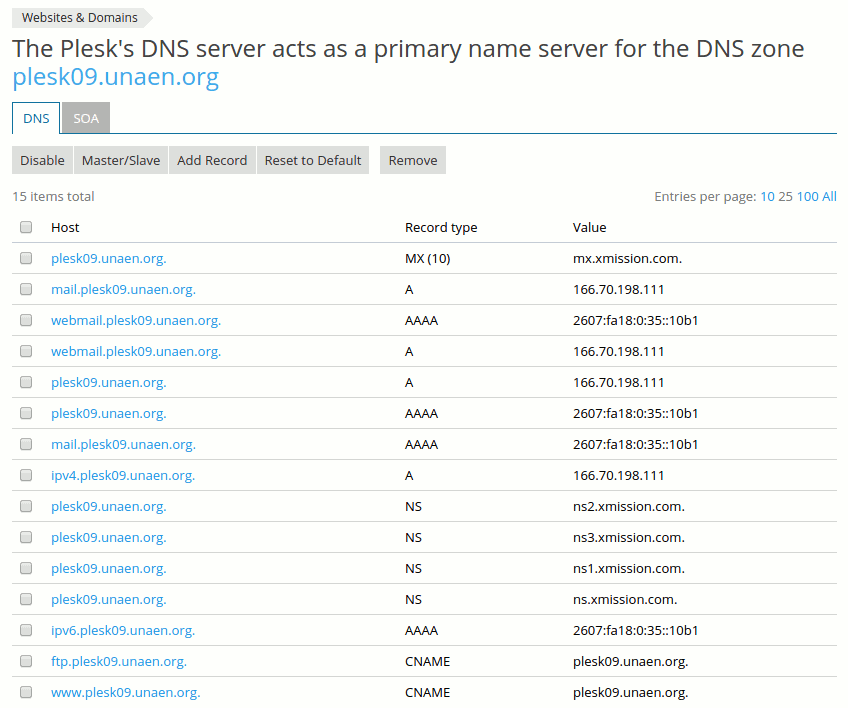Tick the ipv4.plesk09.unaen.org record checkbox
Viewport: 848px width, 708px height.
tap(26, 475)
